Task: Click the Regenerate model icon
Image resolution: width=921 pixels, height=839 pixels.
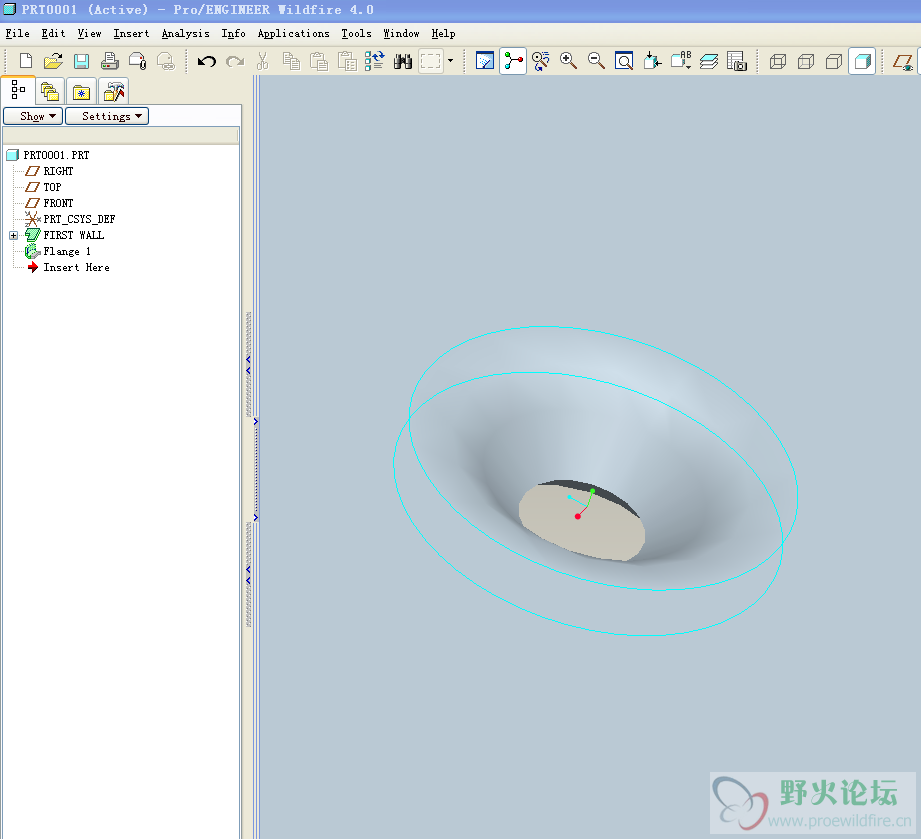Action: (x=374, y=61)
